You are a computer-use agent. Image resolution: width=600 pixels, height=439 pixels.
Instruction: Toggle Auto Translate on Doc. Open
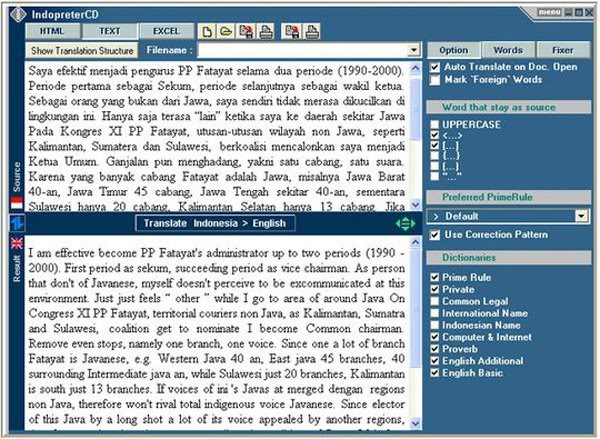[435, 67]
